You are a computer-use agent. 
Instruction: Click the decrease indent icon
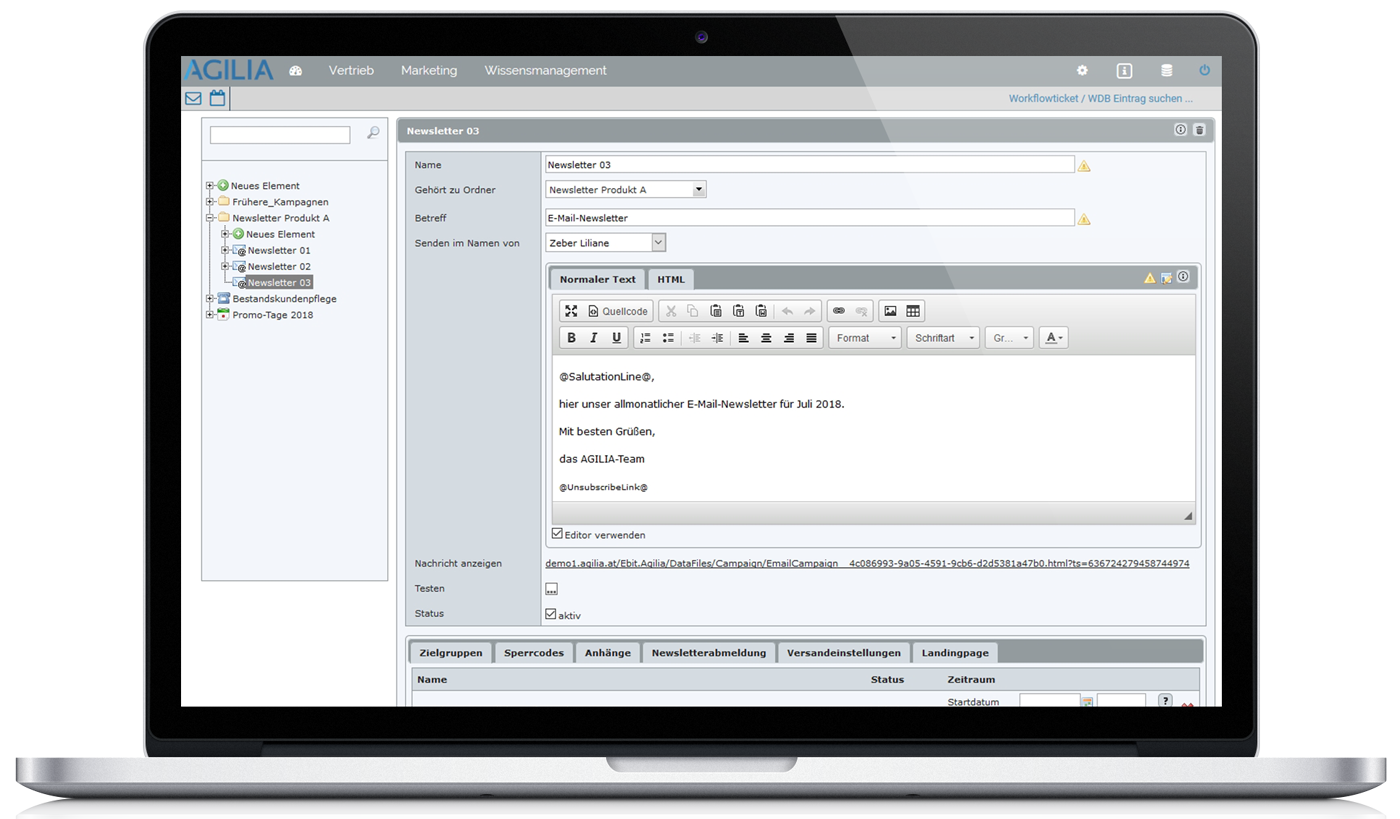coord(695,338)
